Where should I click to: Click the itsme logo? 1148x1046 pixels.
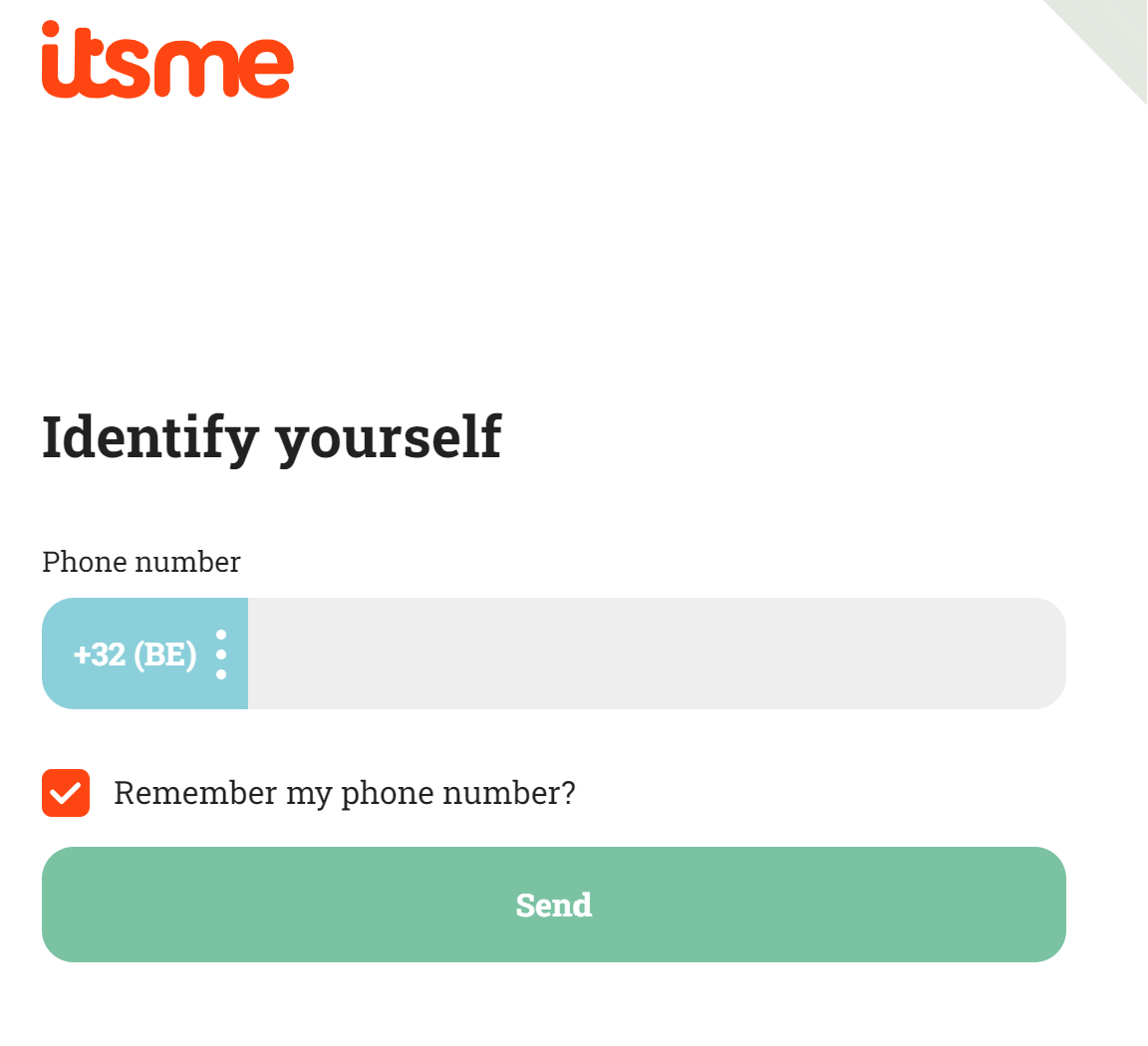pyautogui.click(x=167, y=60)
